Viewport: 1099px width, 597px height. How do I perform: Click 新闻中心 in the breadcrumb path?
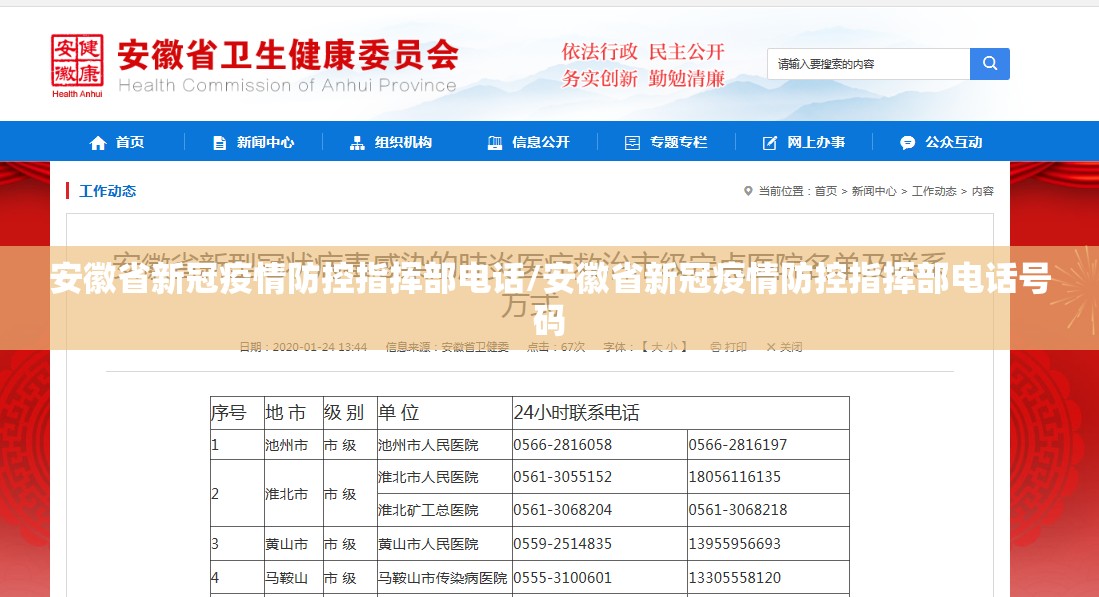[873, 191]
